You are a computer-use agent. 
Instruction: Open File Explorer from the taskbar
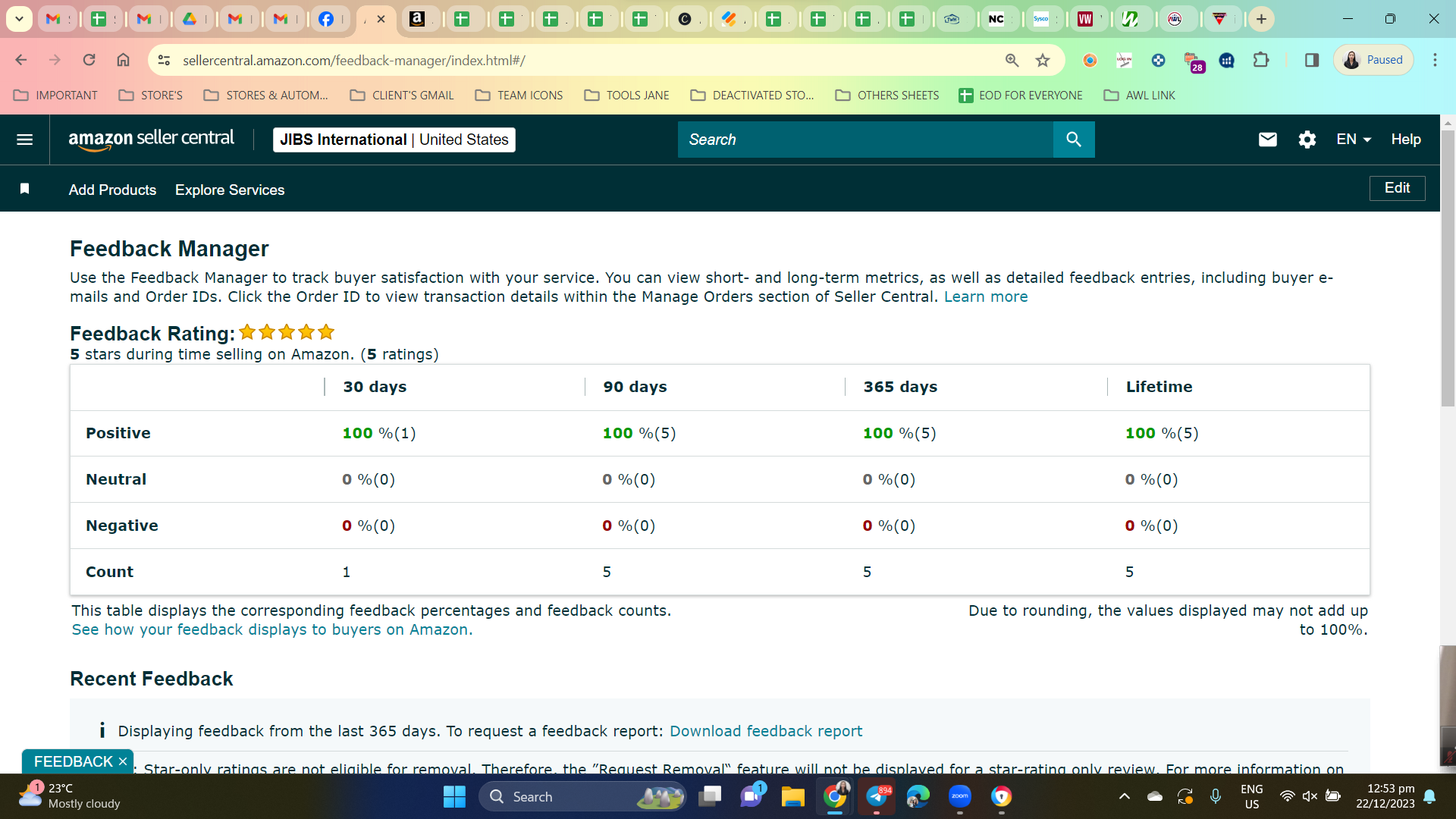[x=792, y=796]
